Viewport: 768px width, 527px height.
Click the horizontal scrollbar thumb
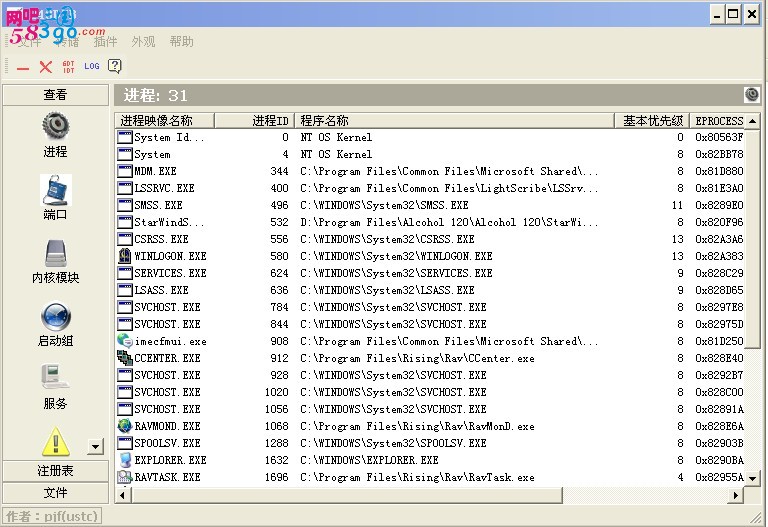(x=346, y=496)
